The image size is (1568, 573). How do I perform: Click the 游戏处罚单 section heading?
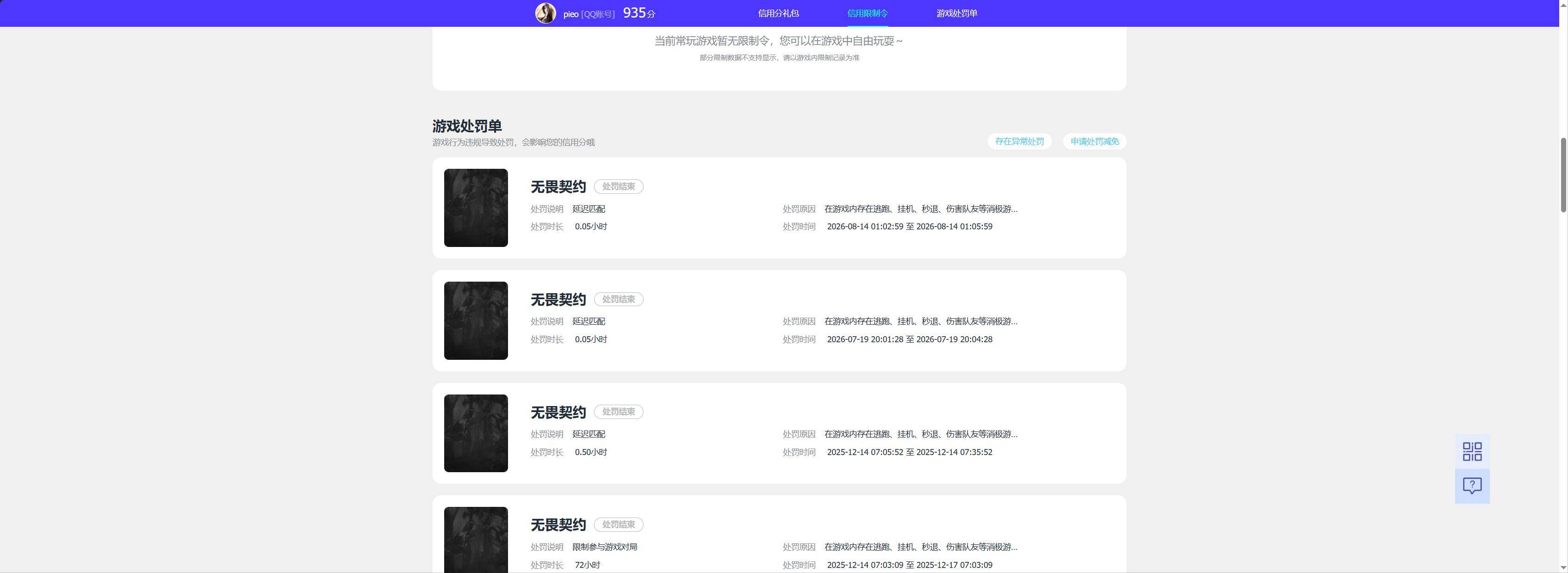point(467,126)
